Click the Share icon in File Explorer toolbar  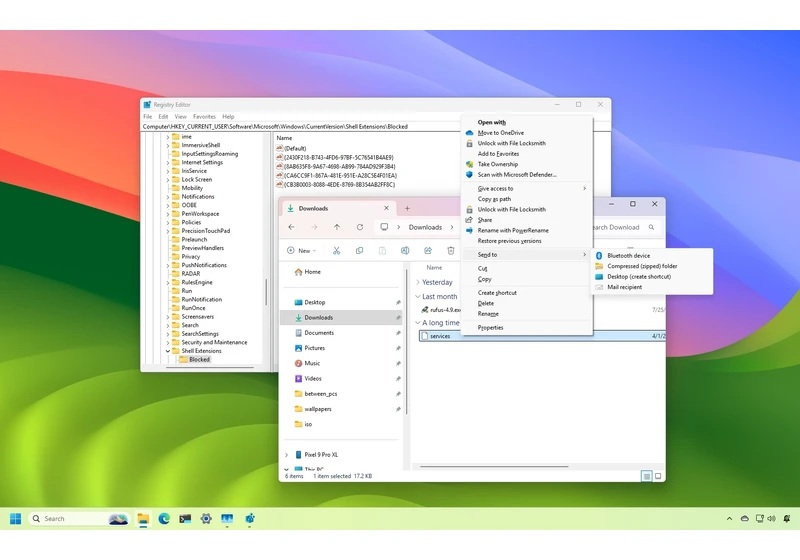click(428, 250)
